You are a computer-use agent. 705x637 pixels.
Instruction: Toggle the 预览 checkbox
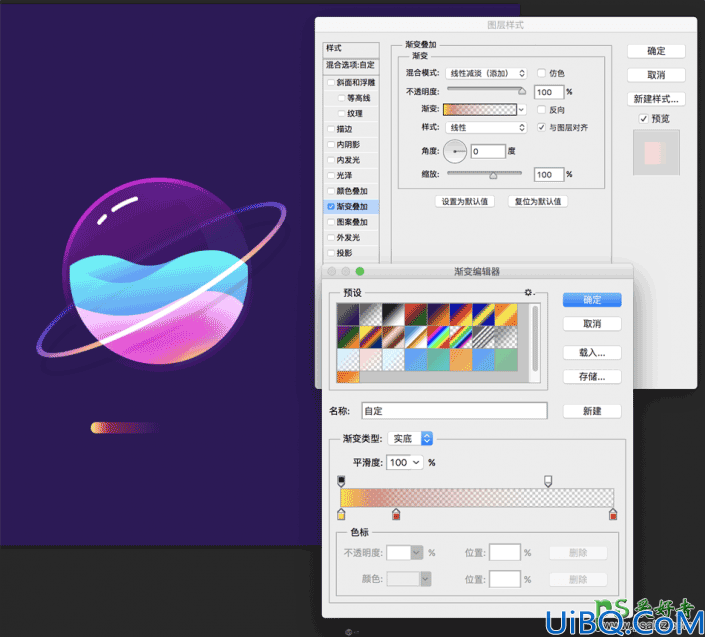pyautogui.click(x=643, y=119)
